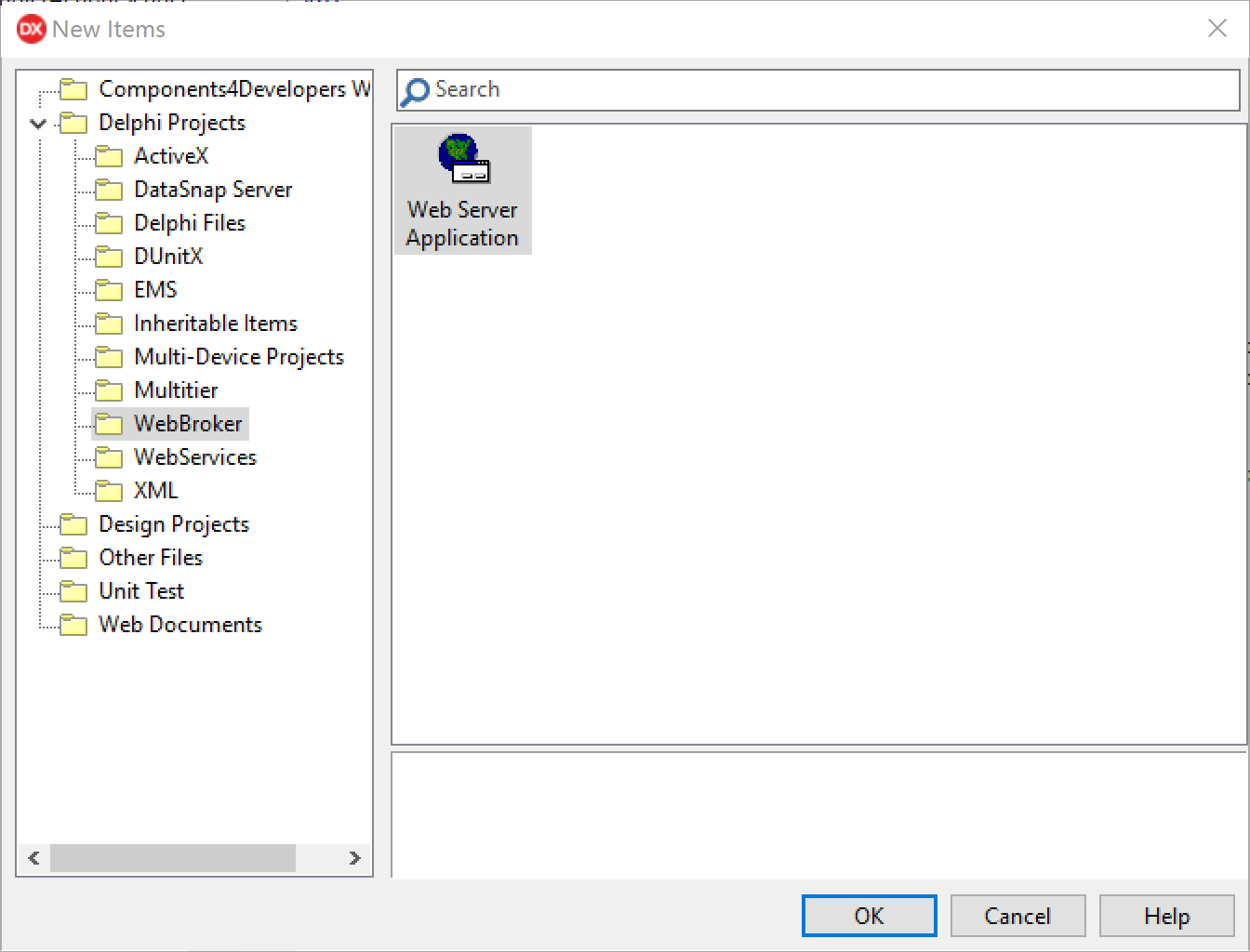Click the Design Projects folder icon
This screenshot has height=952, width=1250.
[x=73, y=524]
